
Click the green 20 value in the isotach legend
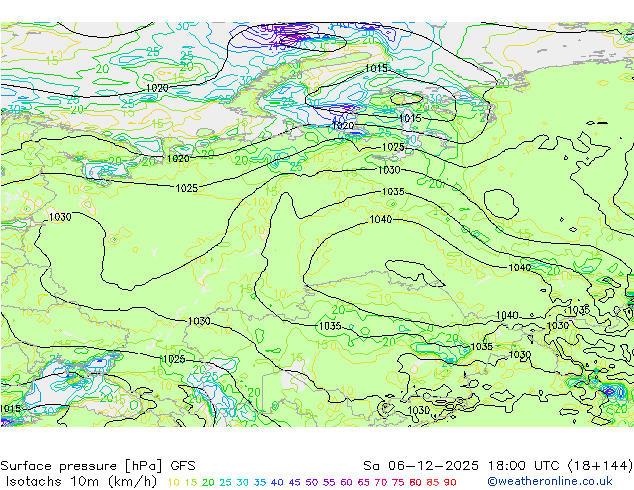pyautogui.click(x=208, y=482)
